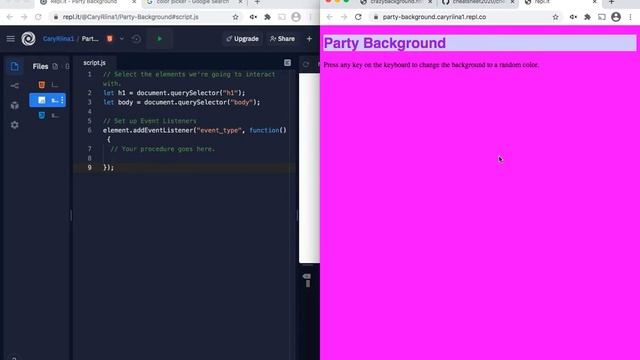Open new tab in right browser window
This screenshot has width=640, height=360.
[611, 2]
